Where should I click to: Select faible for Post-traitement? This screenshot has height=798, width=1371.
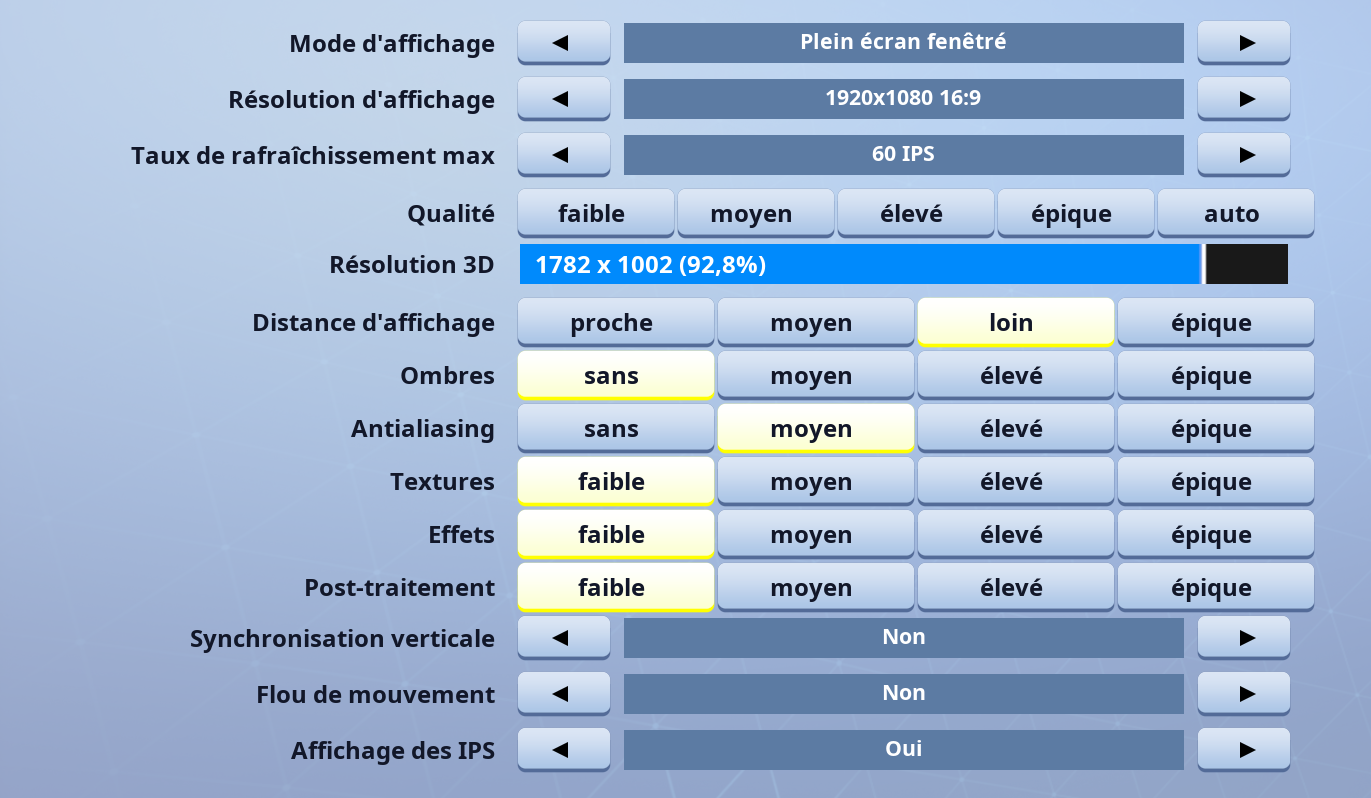[616, 587]
